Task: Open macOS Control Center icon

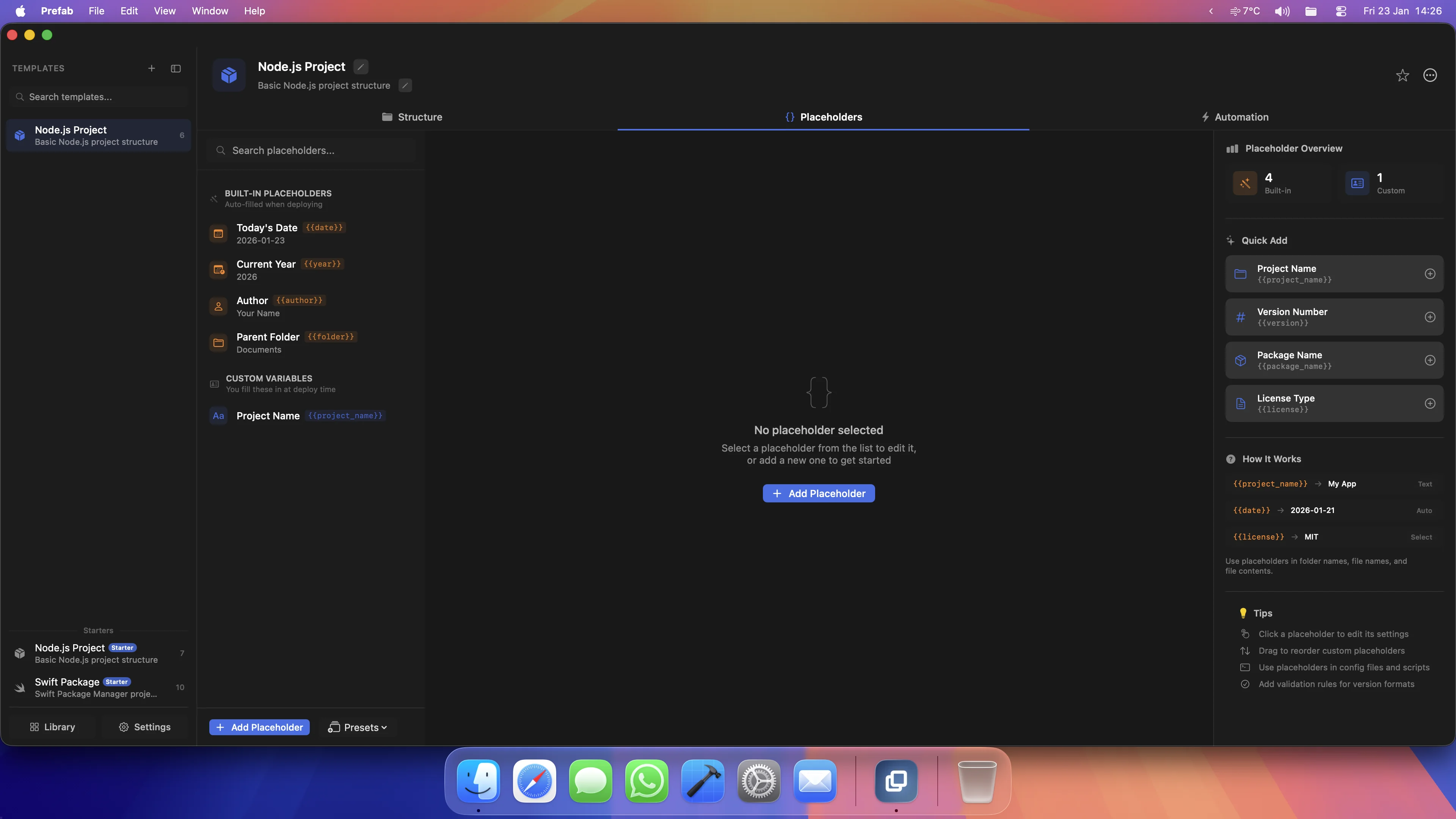Action: coord(1341,11)
